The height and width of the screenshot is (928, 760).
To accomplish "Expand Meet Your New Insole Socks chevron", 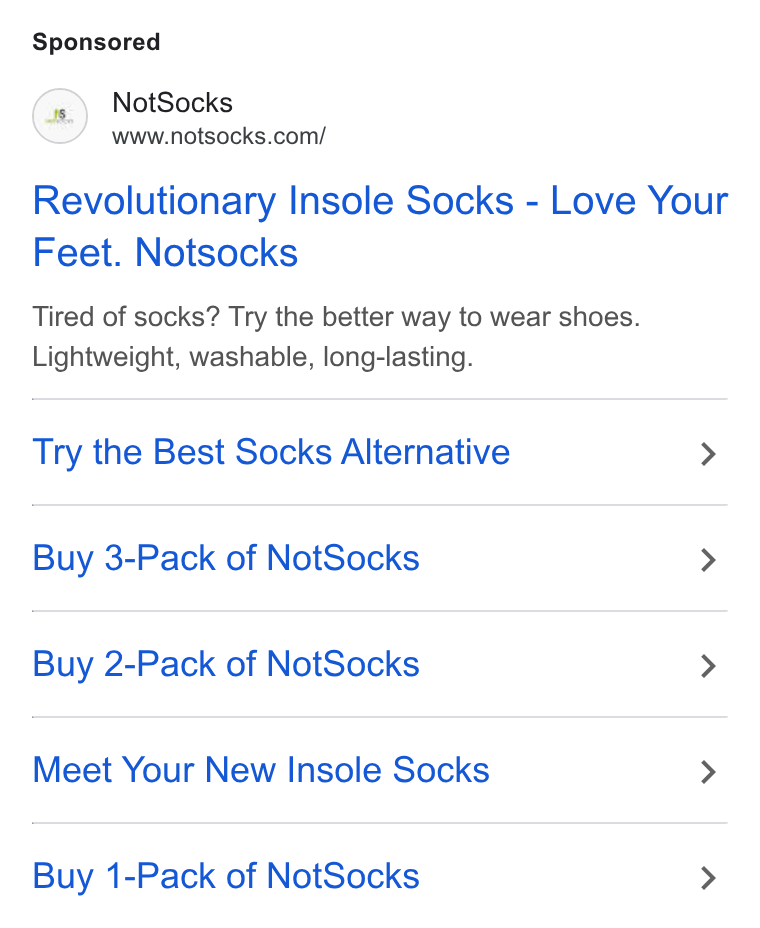I will [x=708, y=771].
